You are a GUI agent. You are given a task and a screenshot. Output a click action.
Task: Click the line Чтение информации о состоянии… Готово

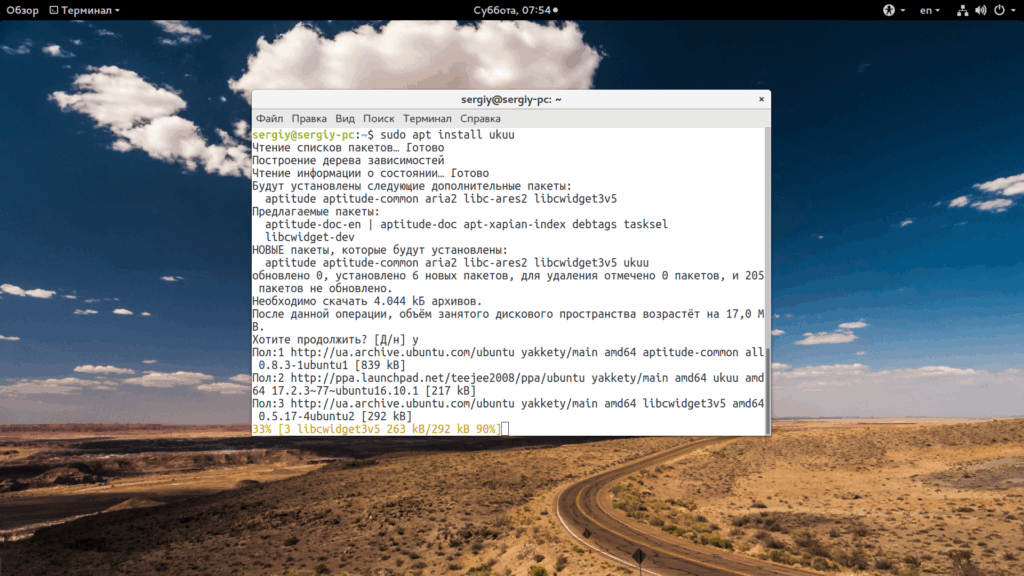click(x=370, y=173)
